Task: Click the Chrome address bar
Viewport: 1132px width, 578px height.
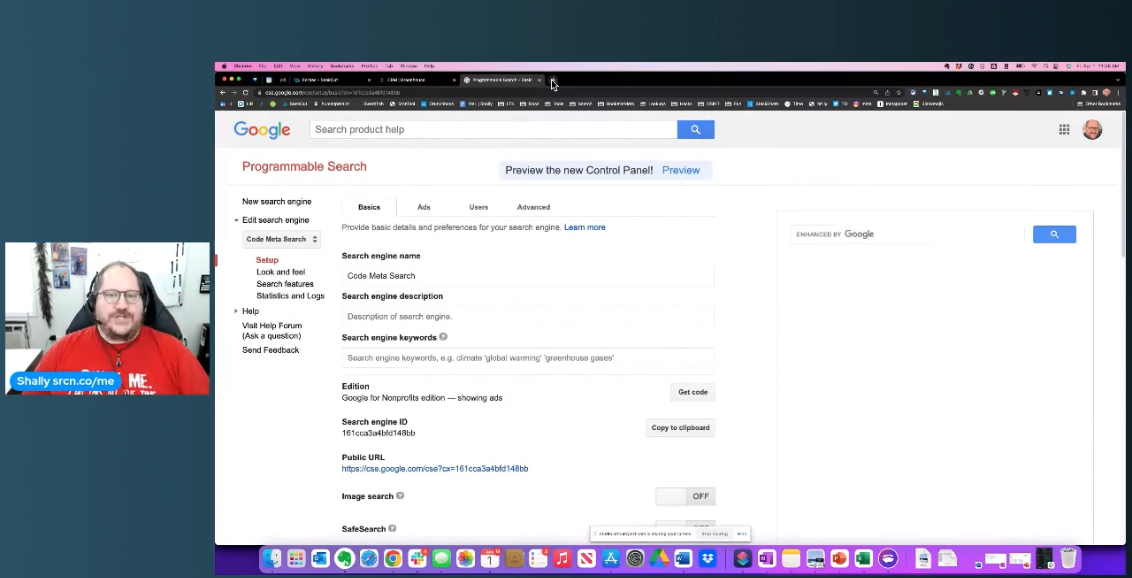Action: click(x=563, y=93)
